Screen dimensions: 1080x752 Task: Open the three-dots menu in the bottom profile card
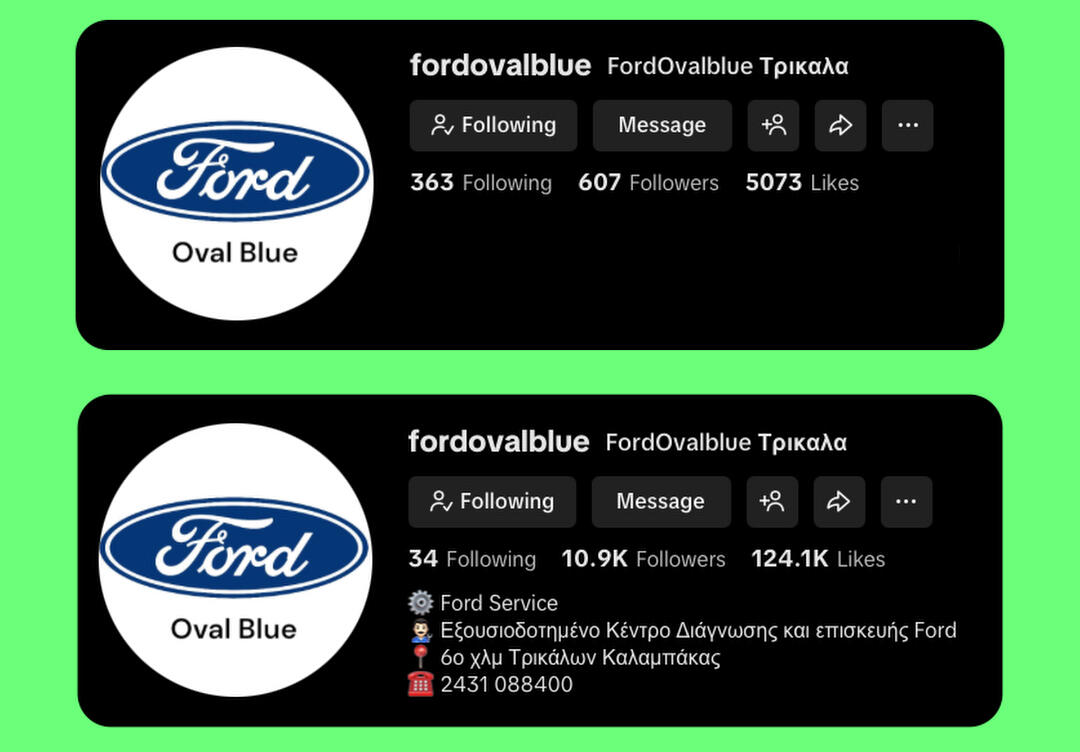[x=906, y=501]
